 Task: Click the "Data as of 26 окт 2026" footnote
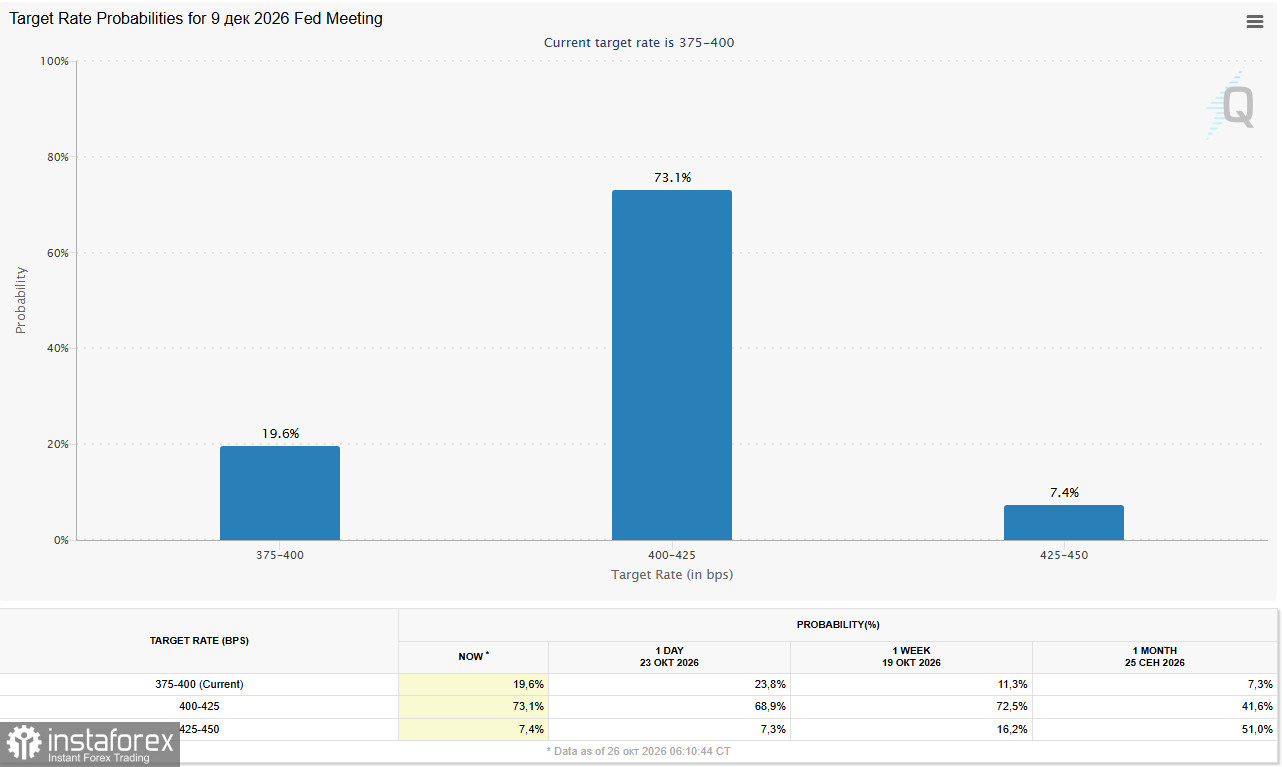pos(639,750)
